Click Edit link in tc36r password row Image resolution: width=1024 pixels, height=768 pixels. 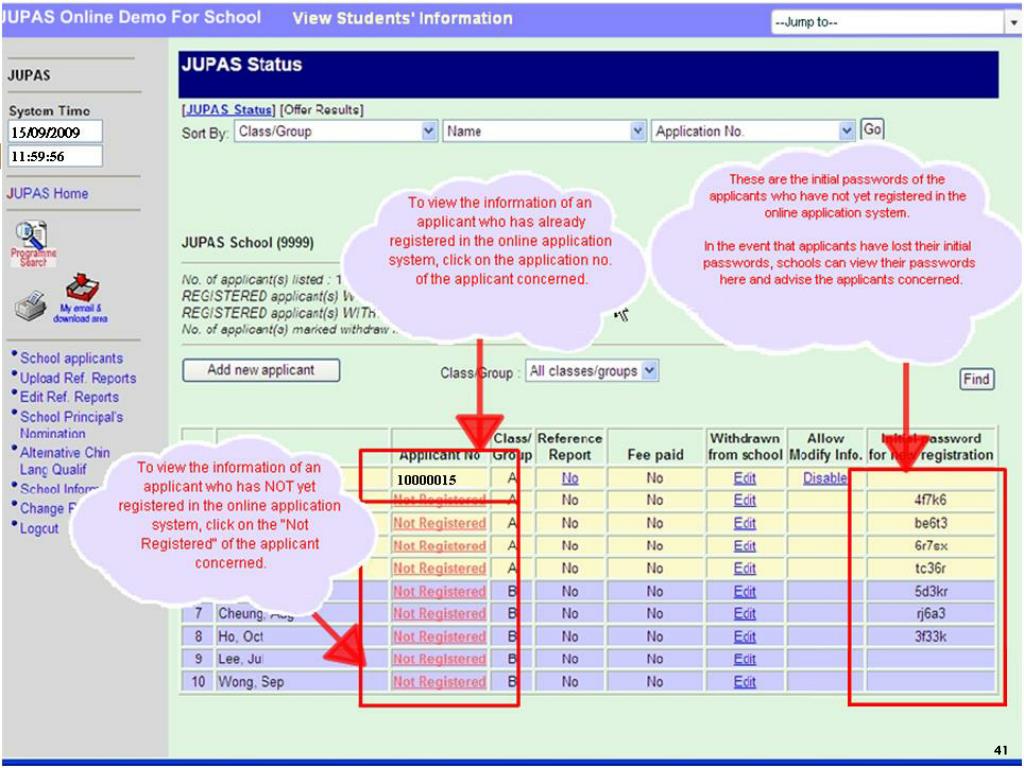[x=744, y=569]
